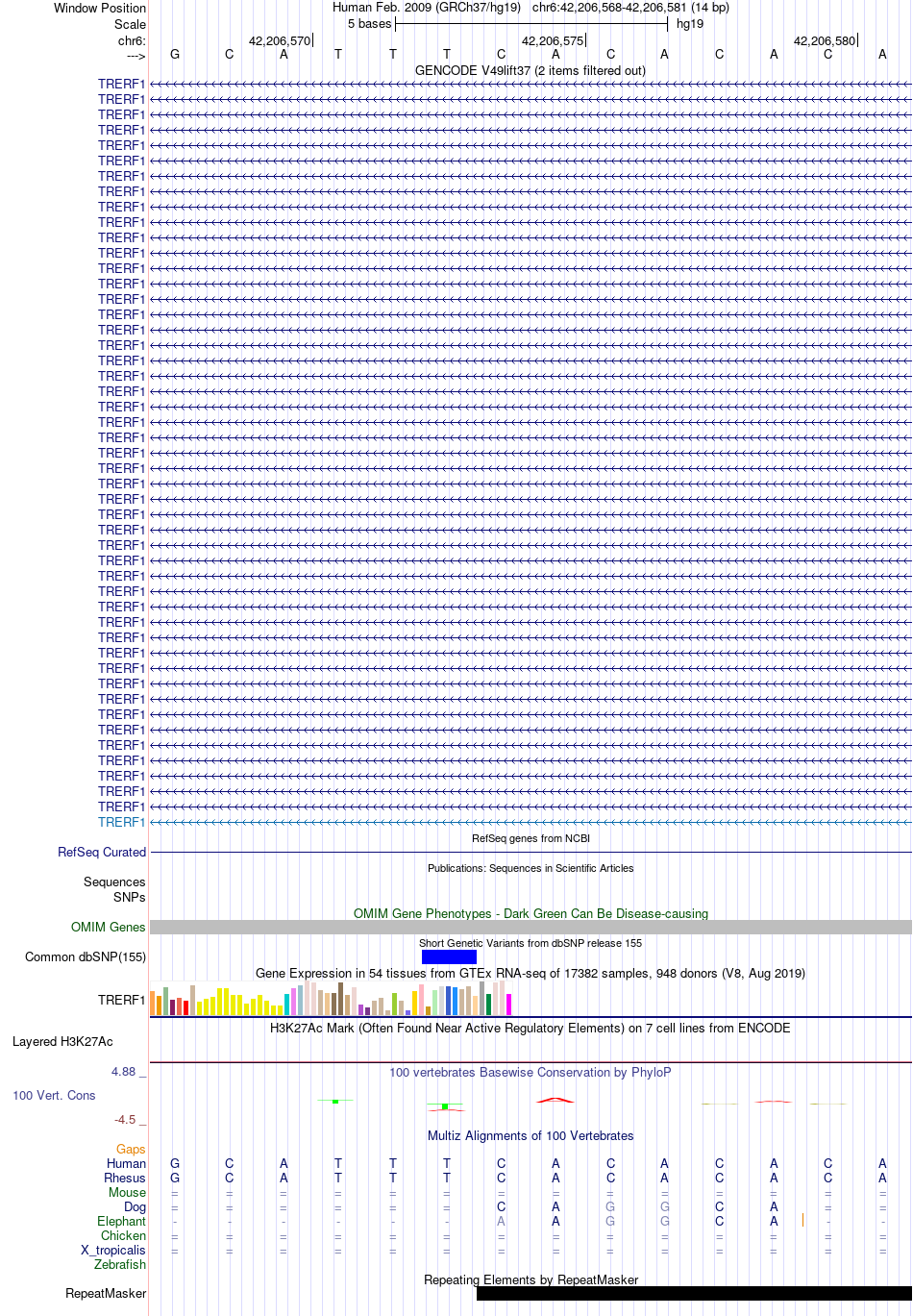Click the Window Position label
Image resolution: width=913 pixels, height=1316 pixels.
pyautogui.click(x=100, y=8)
